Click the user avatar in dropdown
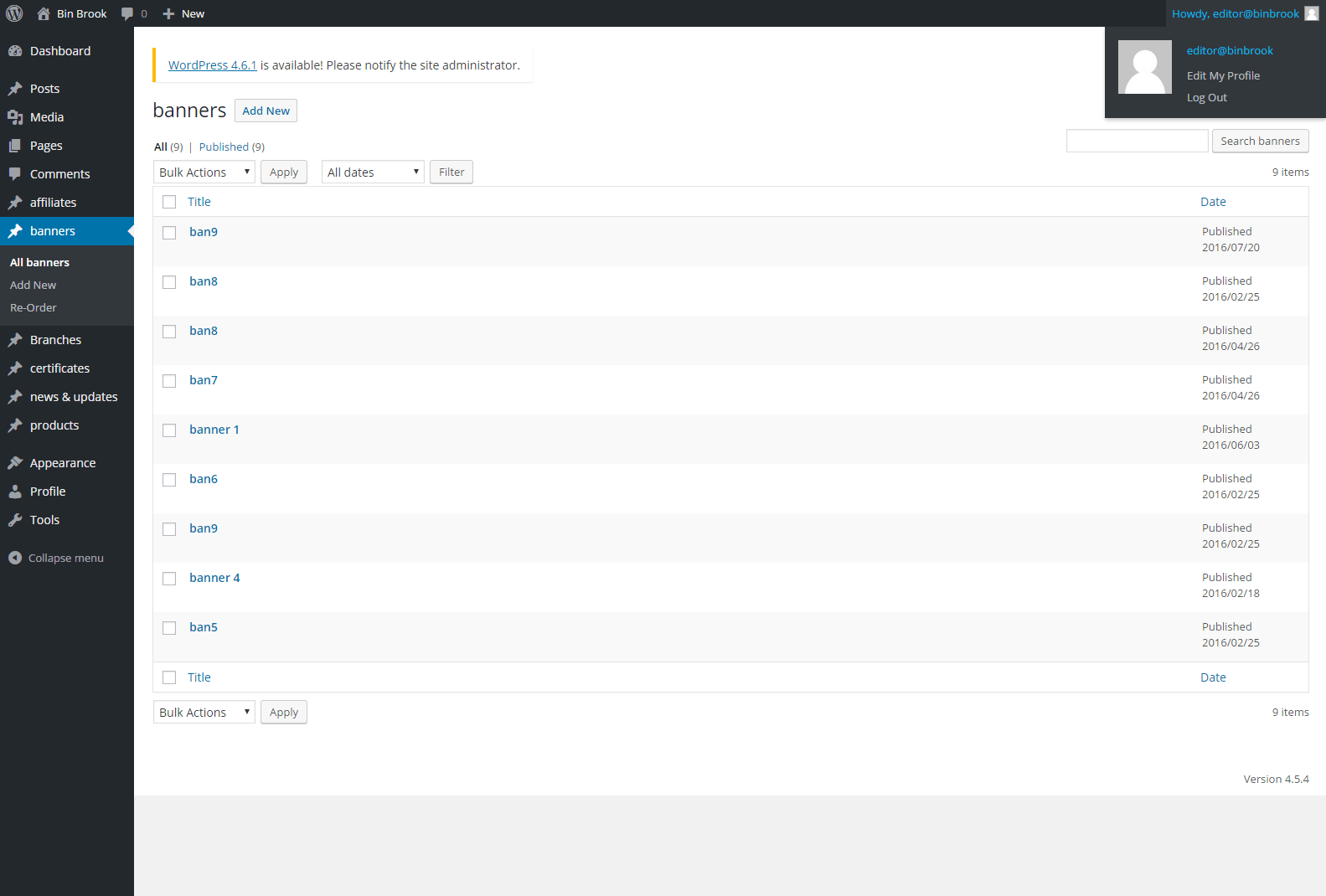The height and width of the screenshot is (896, 1326). point(1144,67)
